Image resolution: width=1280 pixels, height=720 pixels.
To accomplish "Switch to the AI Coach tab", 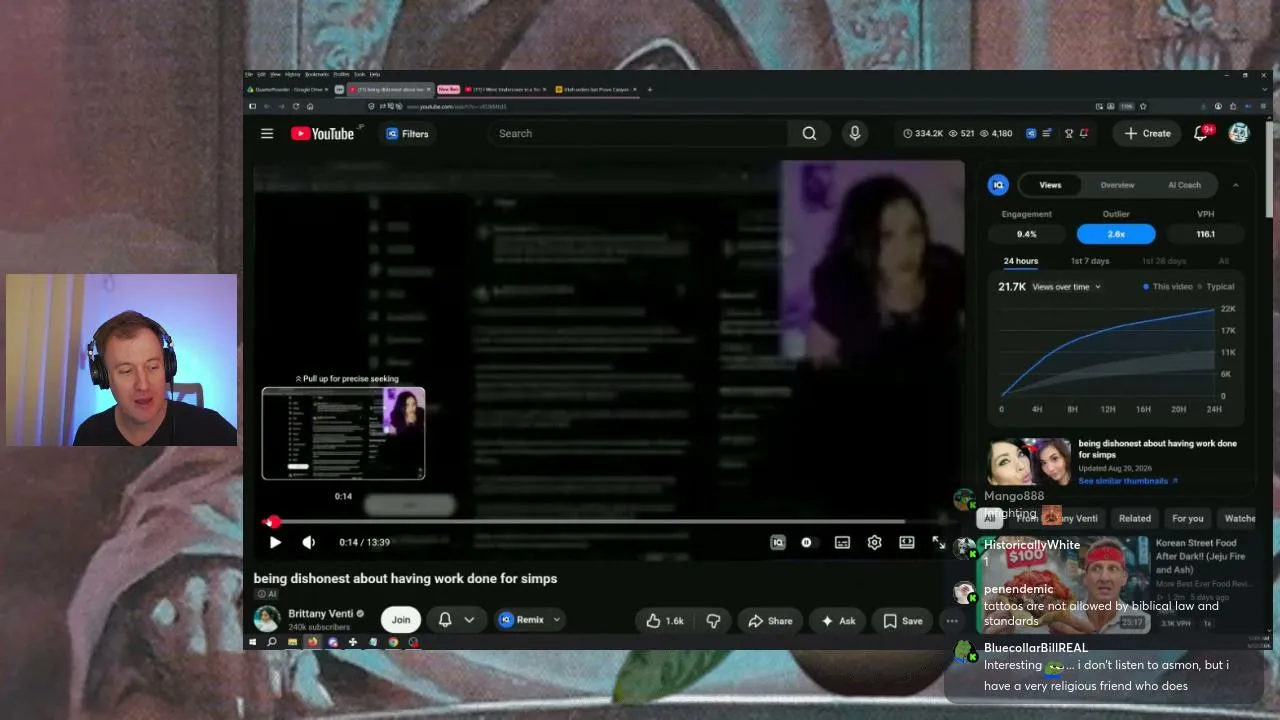I will pos(1184,185).
